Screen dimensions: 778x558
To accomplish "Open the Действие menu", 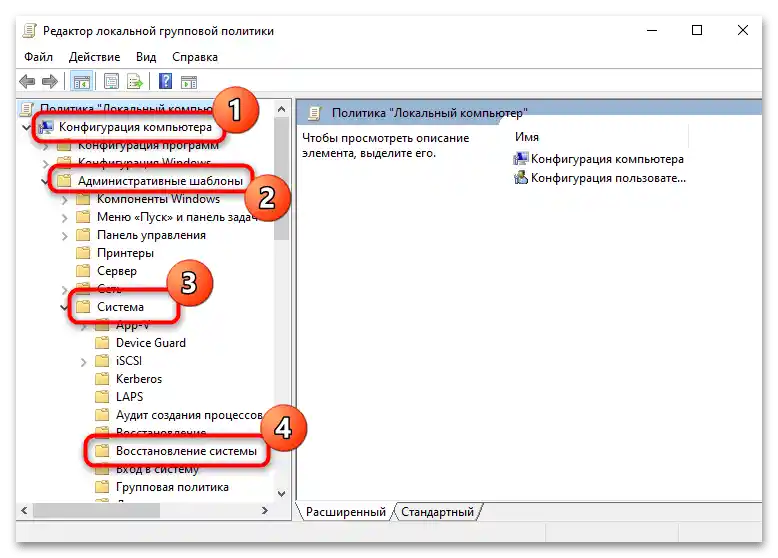I will [94, 57].
